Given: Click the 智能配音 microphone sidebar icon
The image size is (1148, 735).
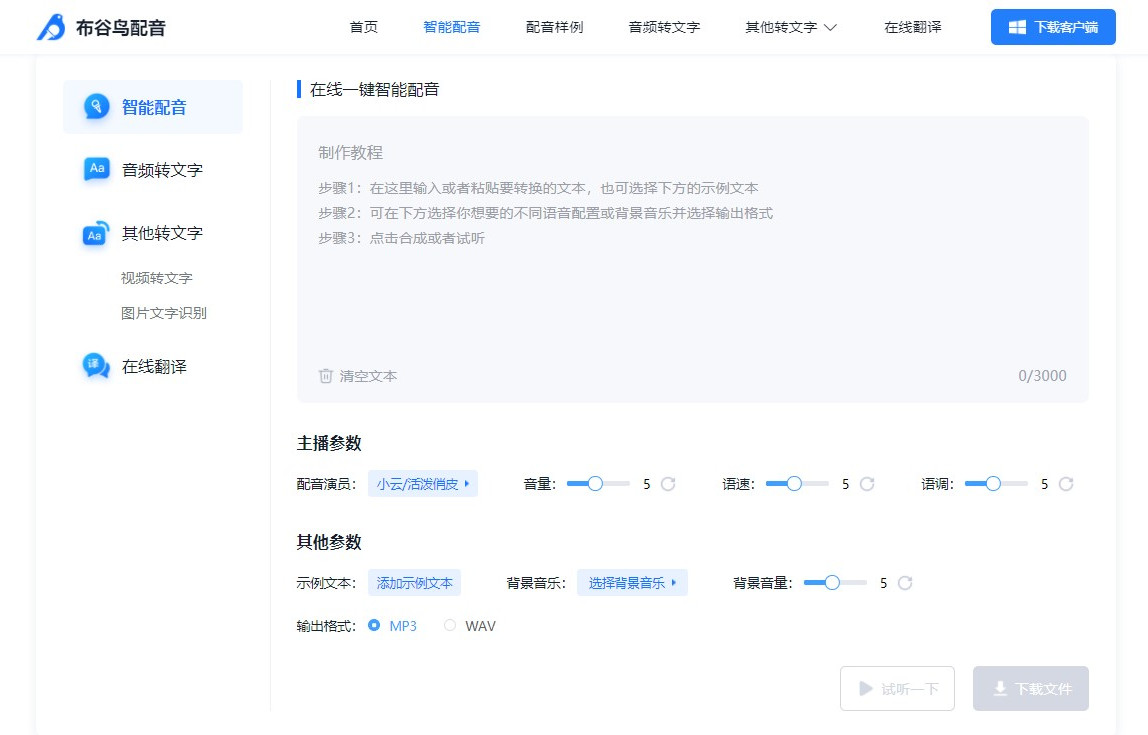Looking at the screenshot, I should pos(97,107).
